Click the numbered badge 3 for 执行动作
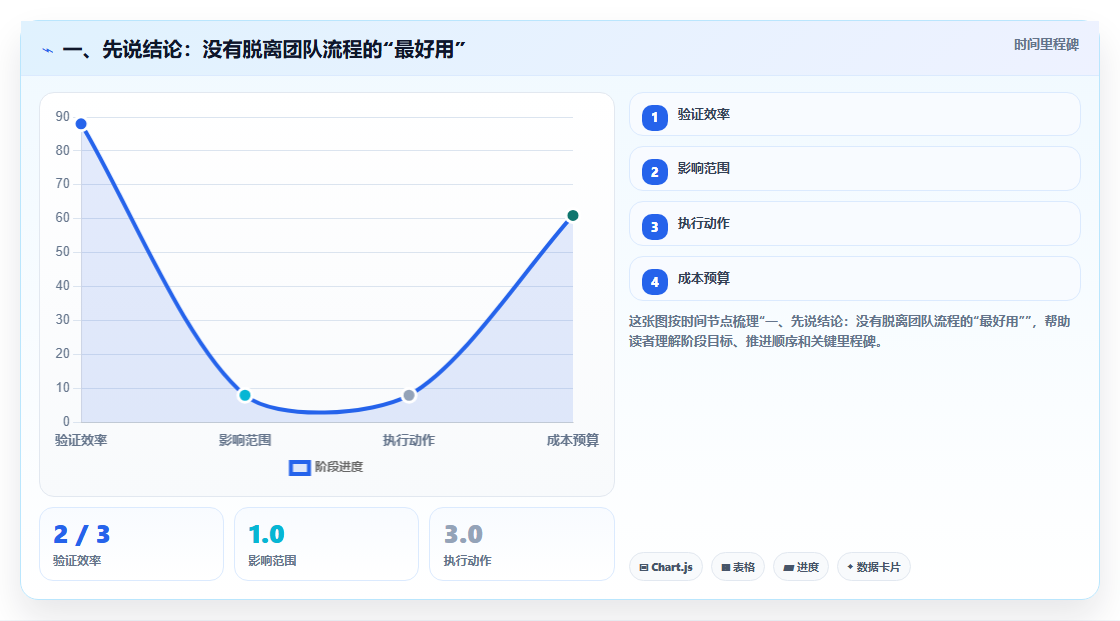 click(x=654, y=227)
